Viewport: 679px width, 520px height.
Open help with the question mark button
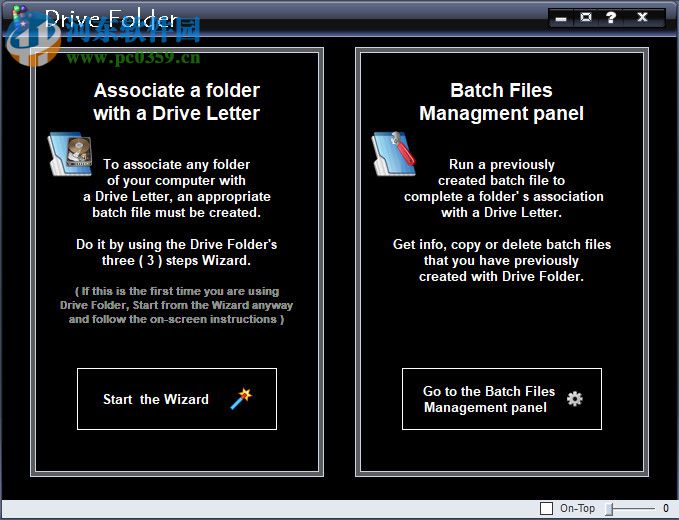pyautogui.click(x=611, y=18)
